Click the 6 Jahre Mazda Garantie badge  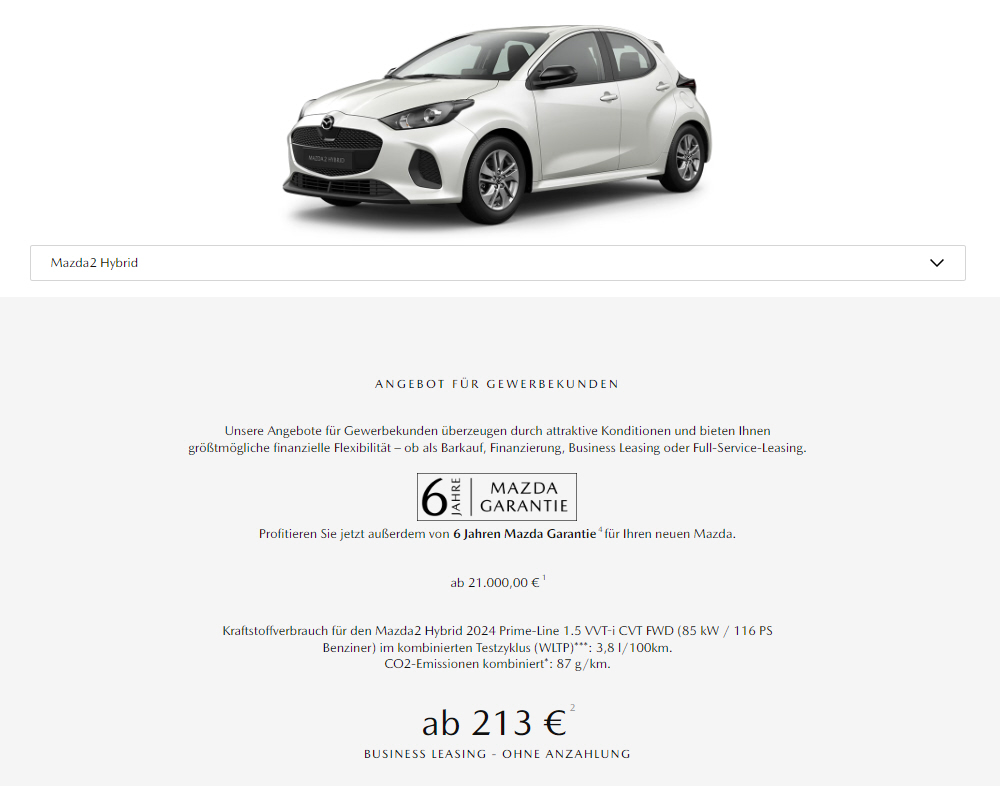pyautogui.click(x=497, y=497)
